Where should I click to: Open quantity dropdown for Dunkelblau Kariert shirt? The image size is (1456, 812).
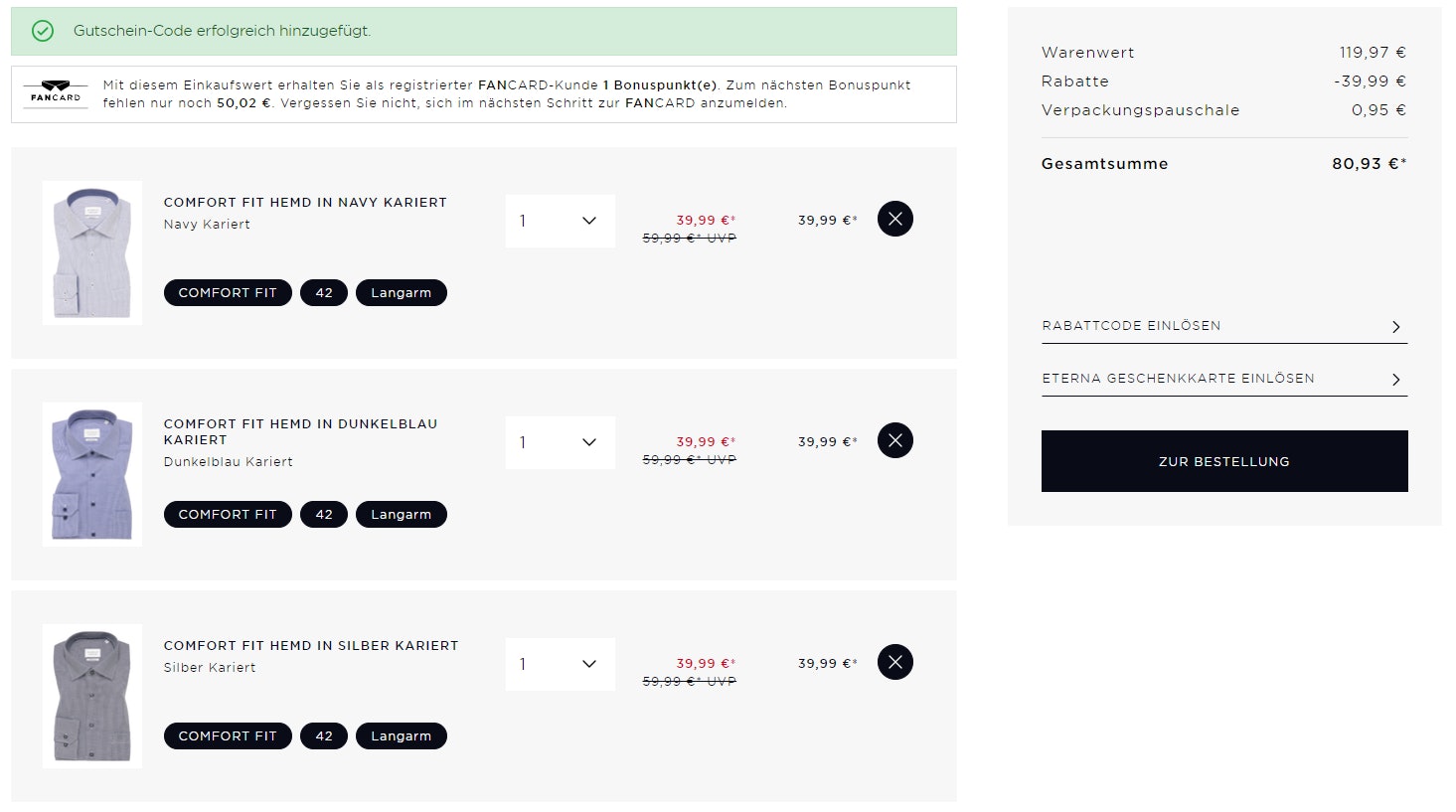(x=560, y=442)
